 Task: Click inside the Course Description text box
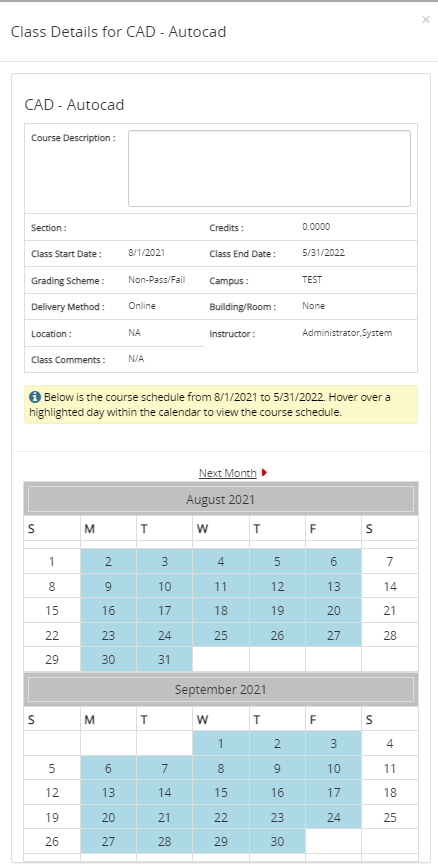pyautogui.click(x=269, y=169)
